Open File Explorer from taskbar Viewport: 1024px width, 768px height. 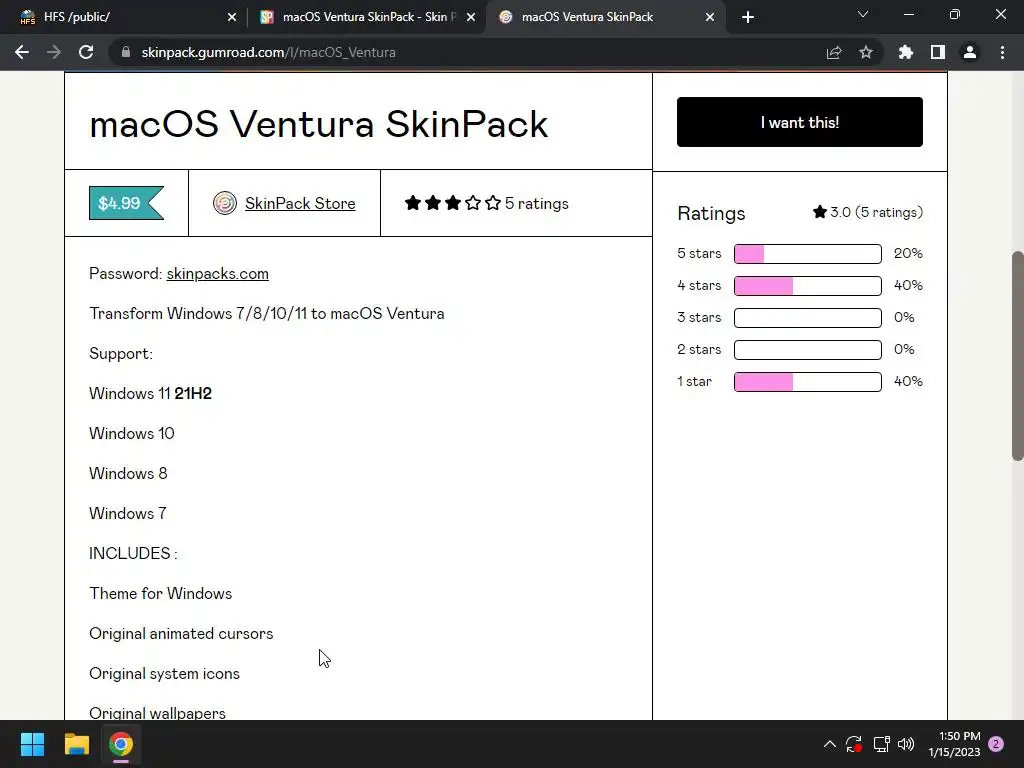(x=76, y=744)
